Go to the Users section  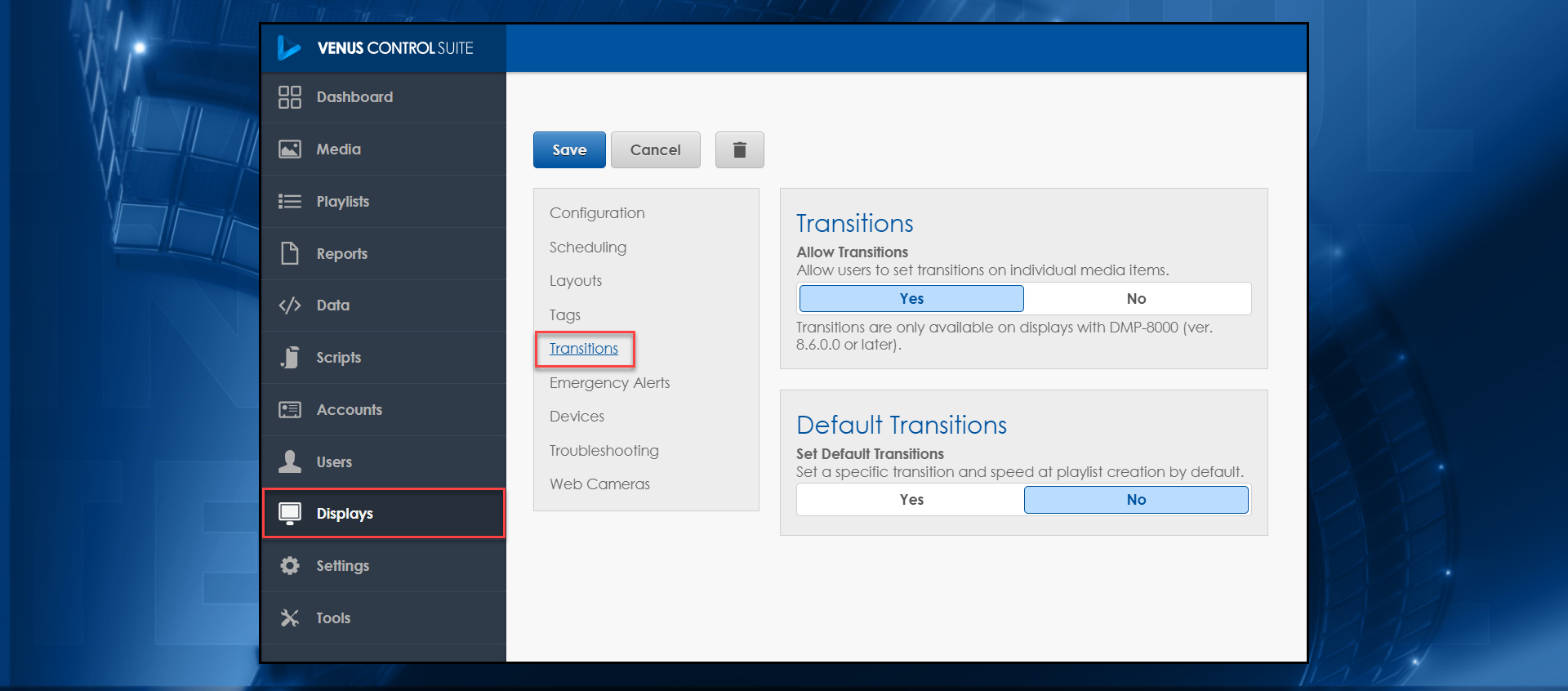[x=384, y=461]
